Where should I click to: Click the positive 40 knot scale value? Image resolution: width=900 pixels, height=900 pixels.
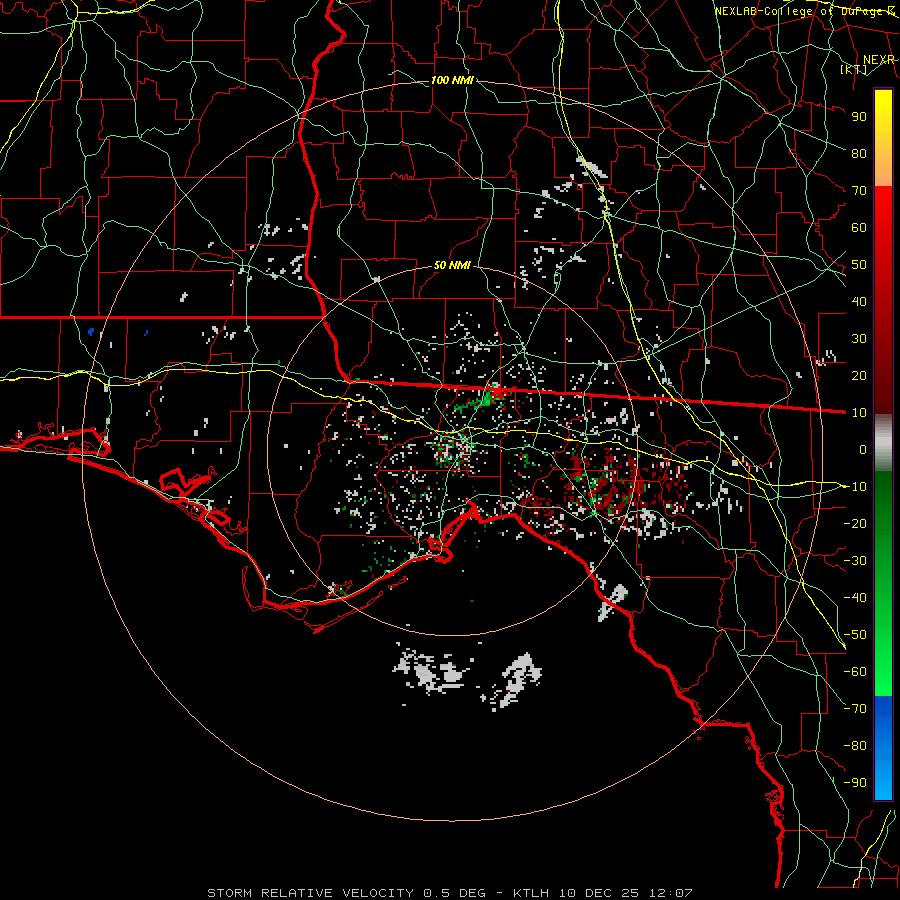tap(859, 301)
